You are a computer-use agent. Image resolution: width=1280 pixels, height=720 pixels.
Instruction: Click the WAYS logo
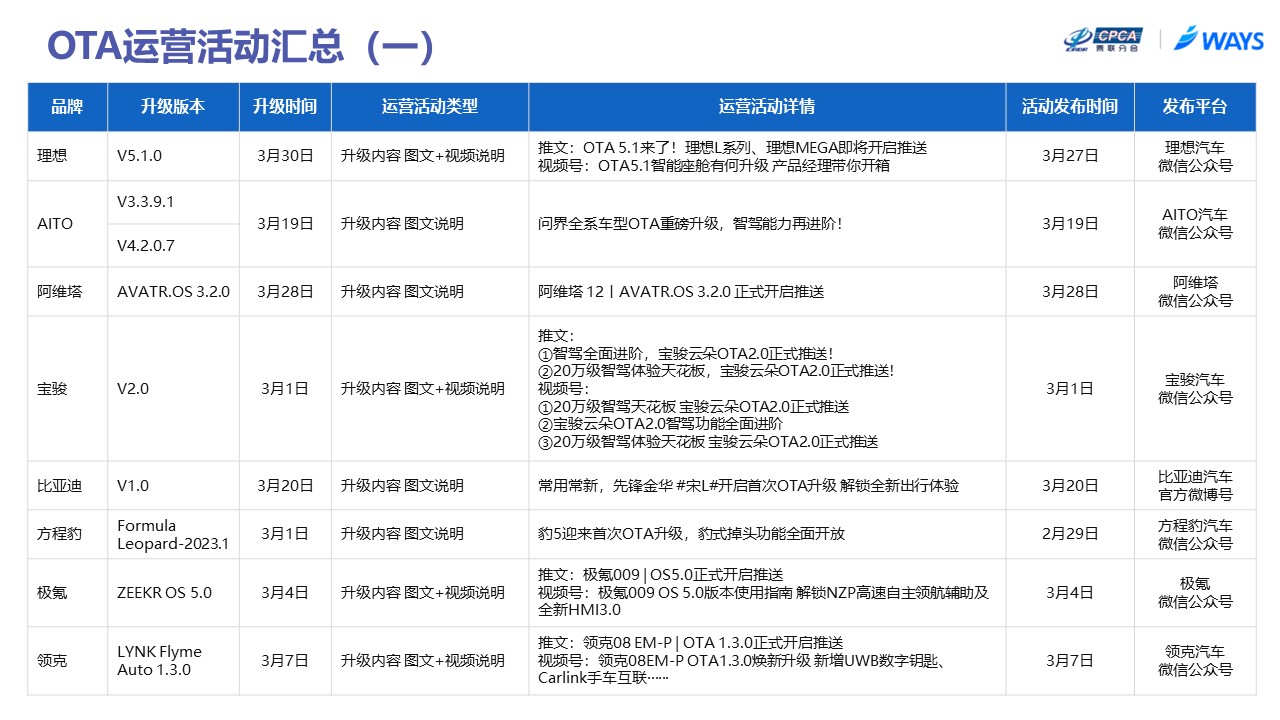tap(1219, 39)
